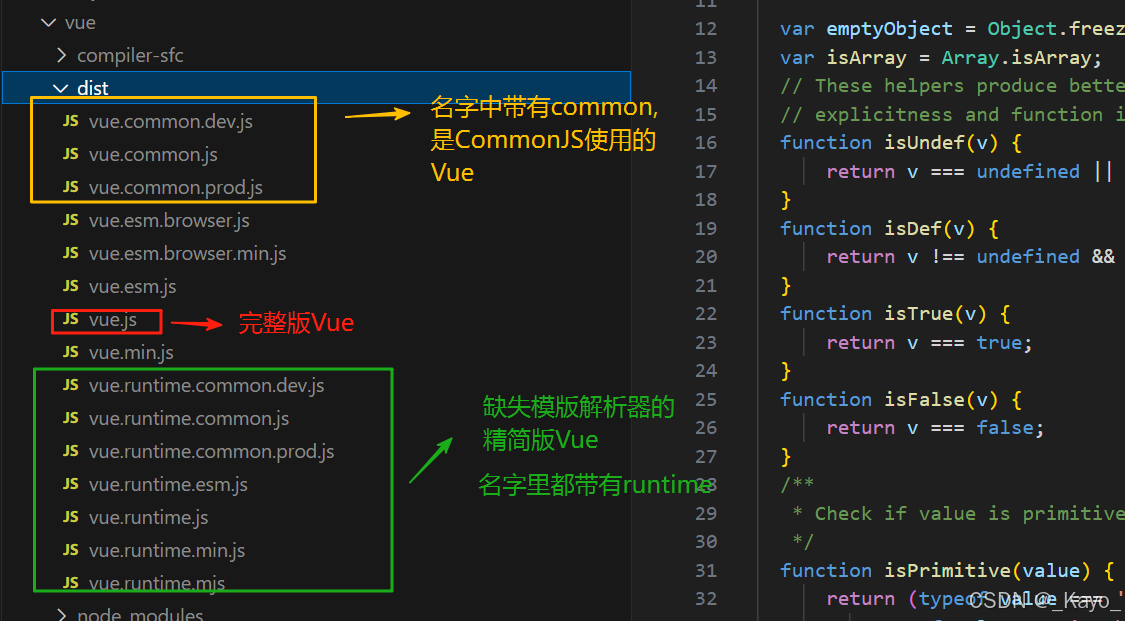1125x621 pixels.
Task: Click JS icon of vue.common.prod.js
Action: click(70, 187)
